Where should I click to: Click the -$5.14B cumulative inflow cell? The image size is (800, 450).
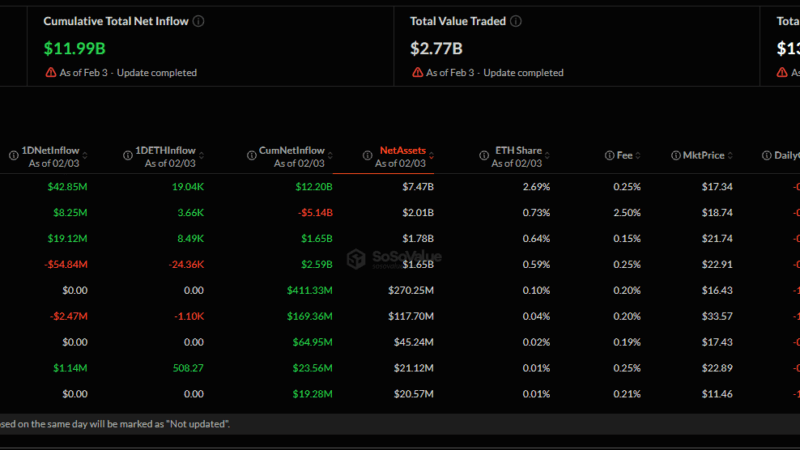click(x=315, y=213)
